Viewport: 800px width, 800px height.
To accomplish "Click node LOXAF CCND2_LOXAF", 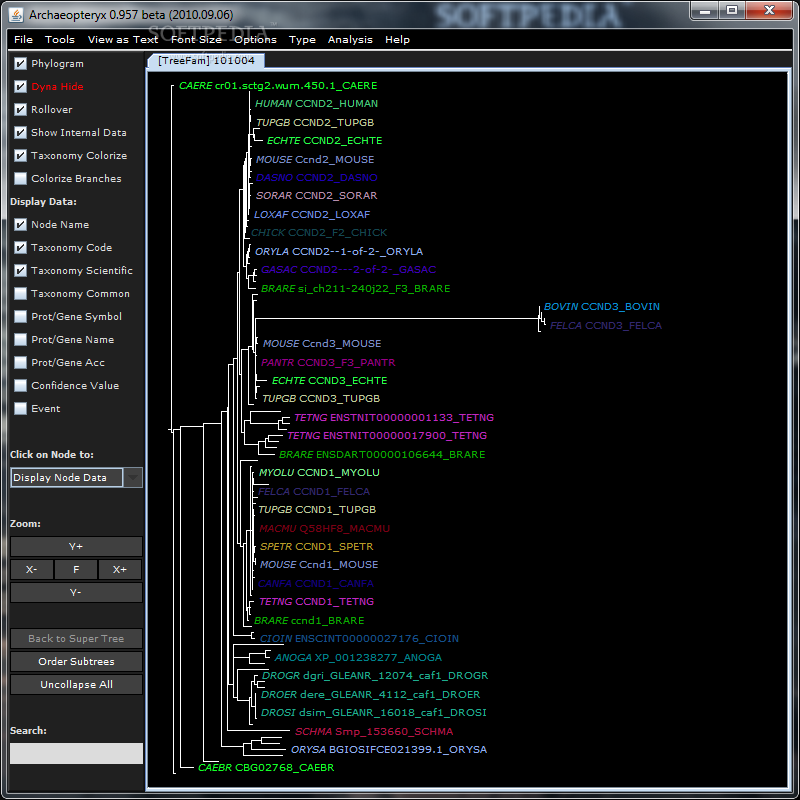I will 312,214.
